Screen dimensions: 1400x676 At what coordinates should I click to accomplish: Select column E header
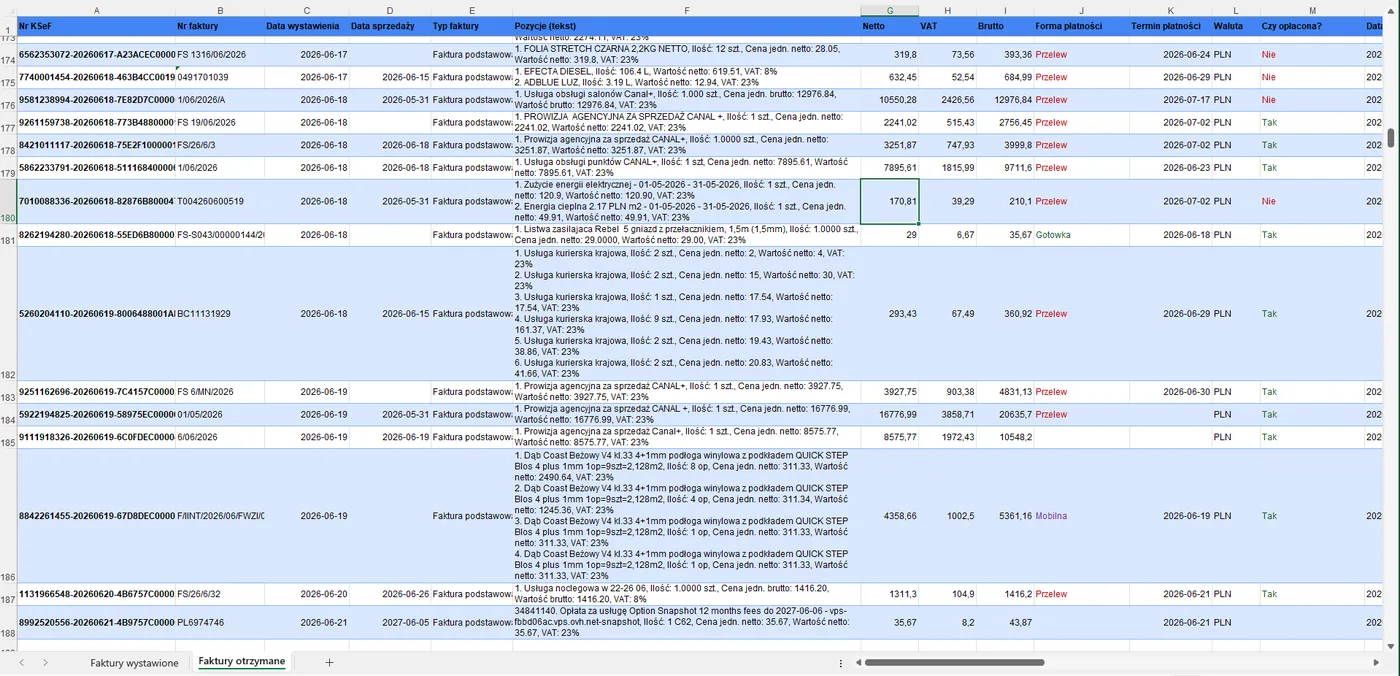(471, 10)
